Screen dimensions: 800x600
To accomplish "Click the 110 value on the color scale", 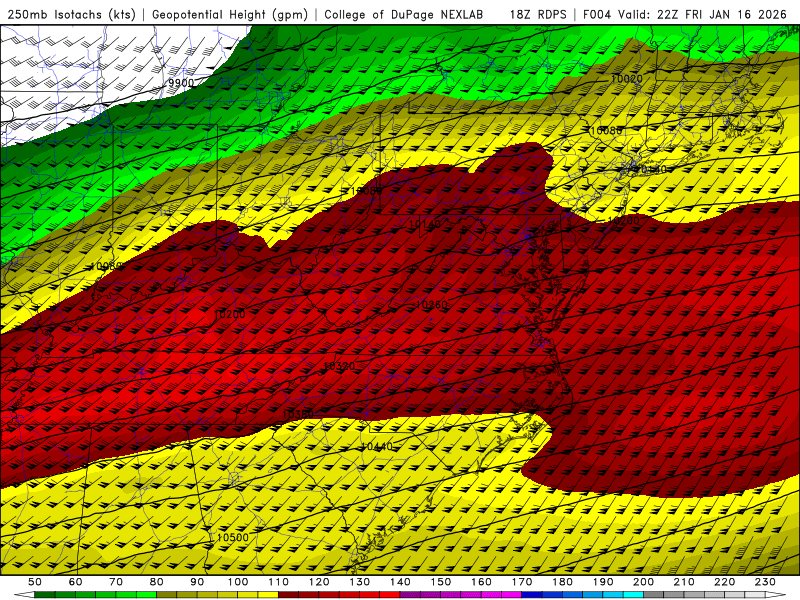I will 278,582.
